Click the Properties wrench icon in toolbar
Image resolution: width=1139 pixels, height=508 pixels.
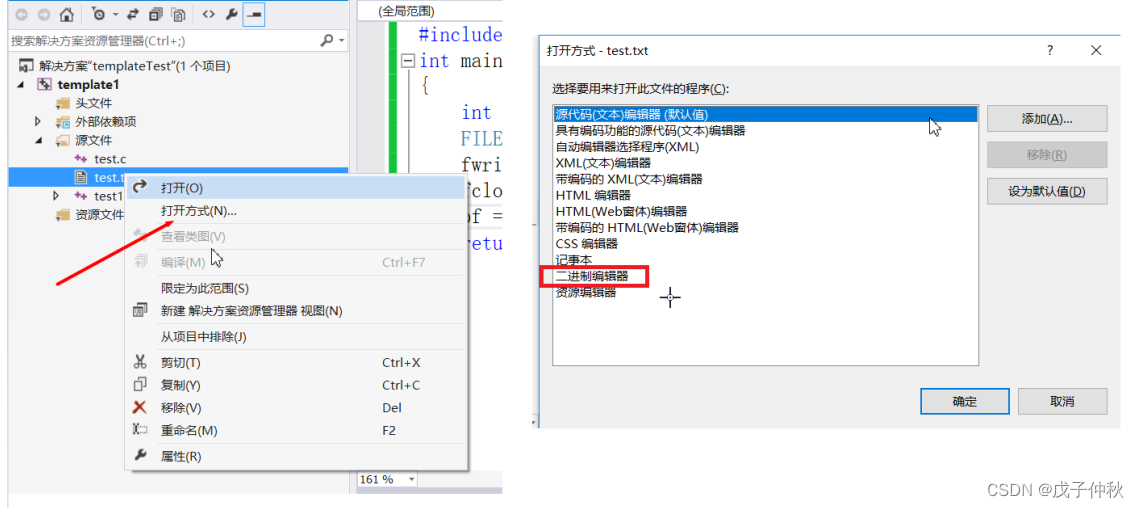pos(231,14)
